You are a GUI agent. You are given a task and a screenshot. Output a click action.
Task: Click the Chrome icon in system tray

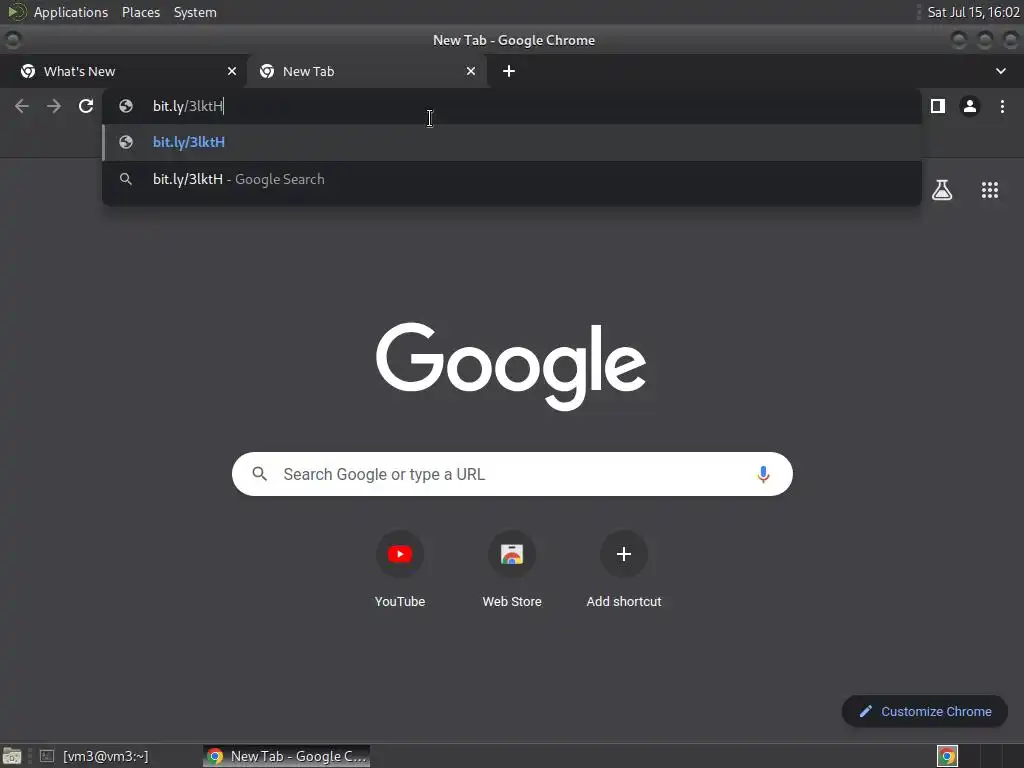pos(947,756)
